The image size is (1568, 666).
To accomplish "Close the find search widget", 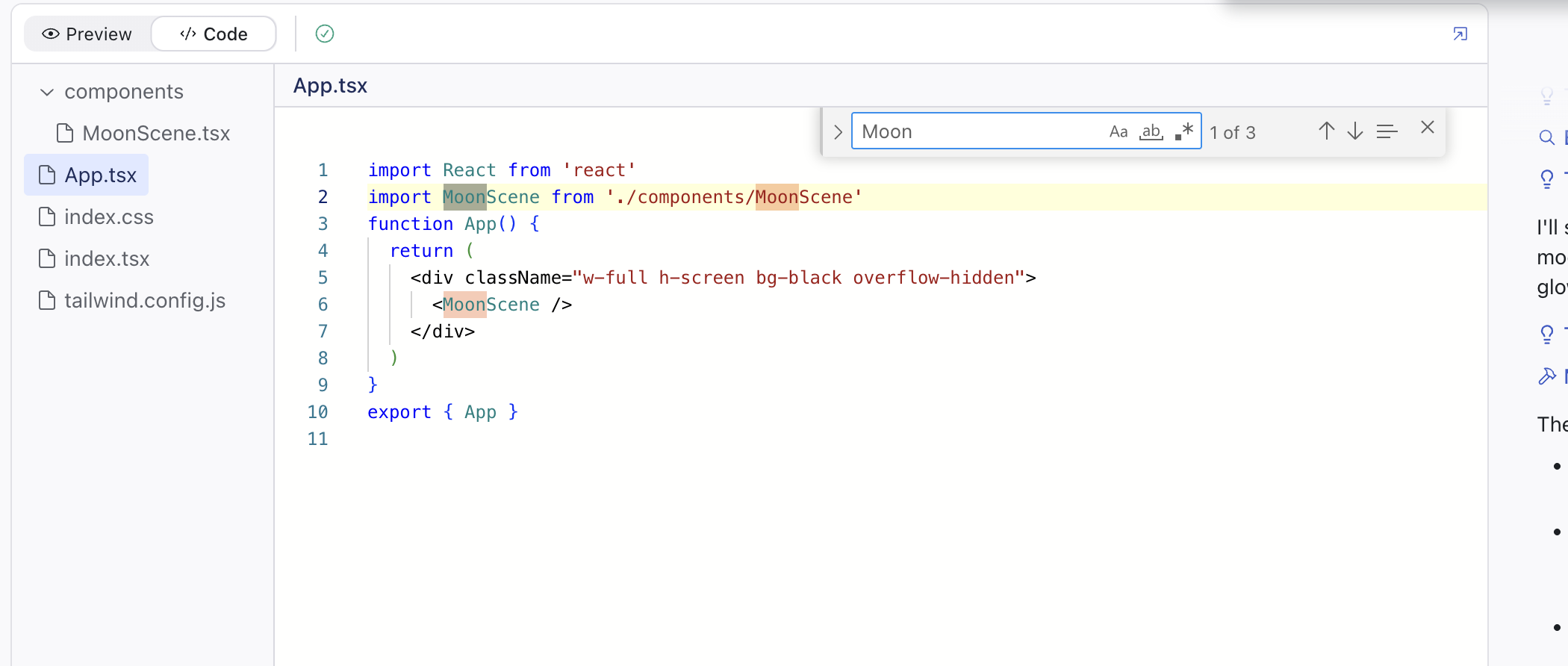I will coord(1427,128).
